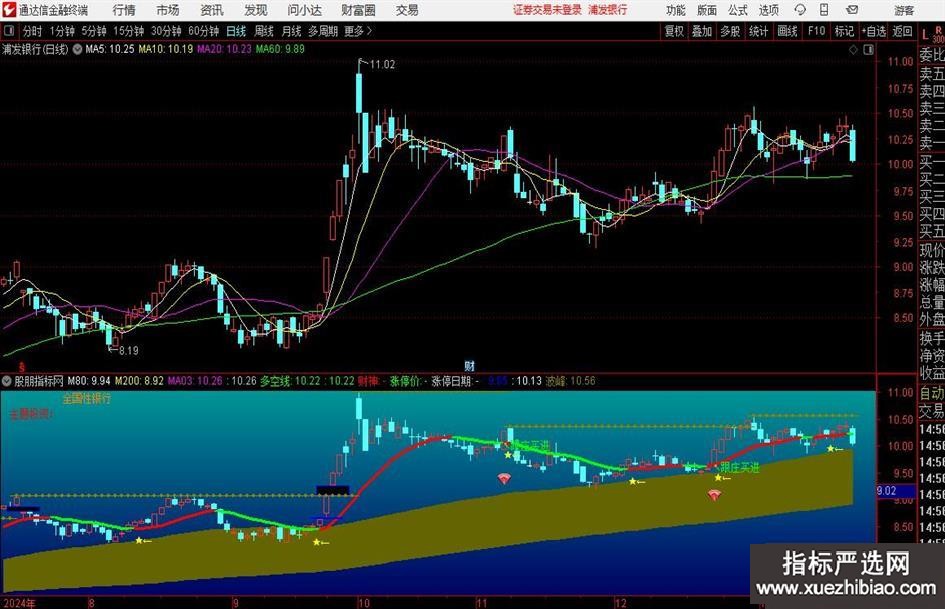Open the 公式 menu
The height and width of the screenshot is (609, 945).
tap(738, 10)
